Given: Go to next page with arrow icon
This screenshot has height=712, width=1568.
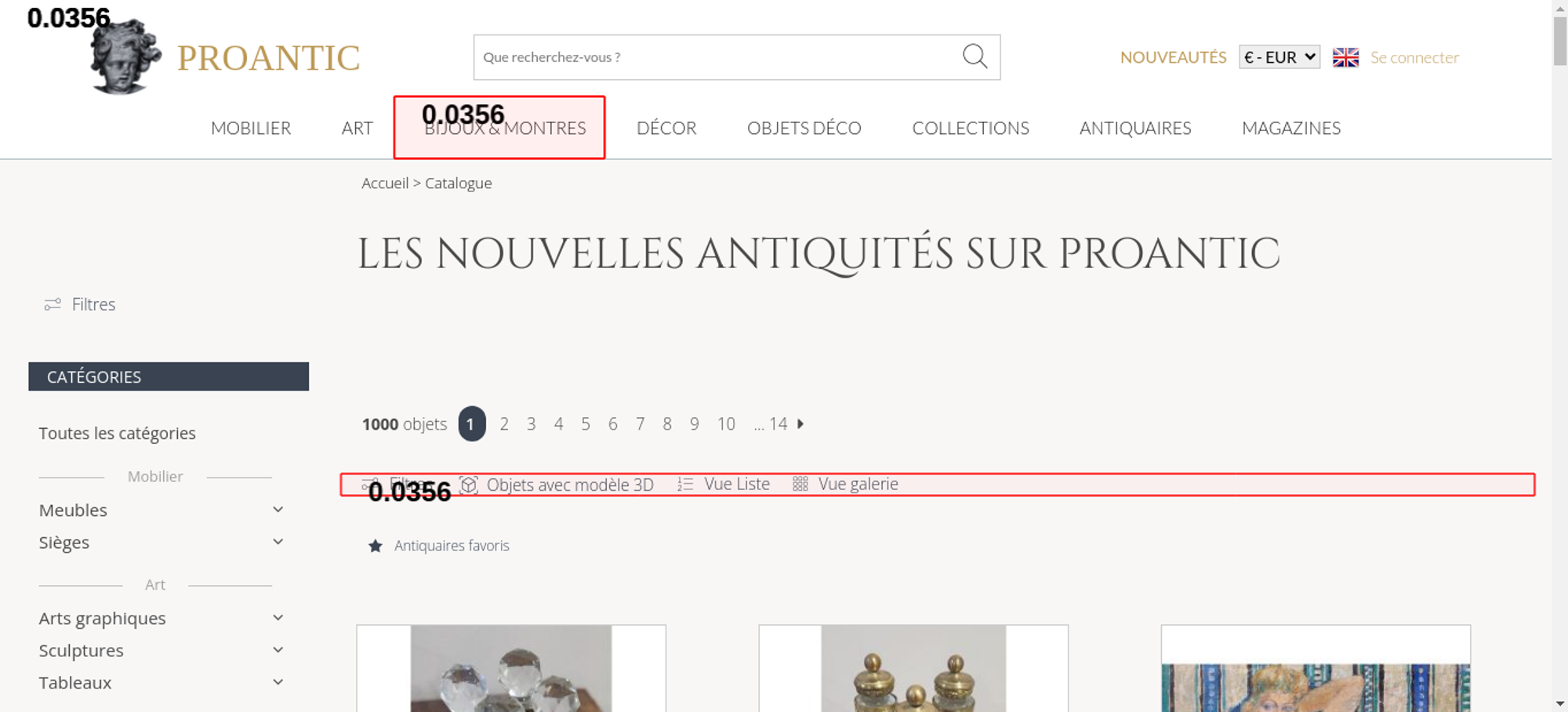Looking at the screenshot, I should [800, 424].
